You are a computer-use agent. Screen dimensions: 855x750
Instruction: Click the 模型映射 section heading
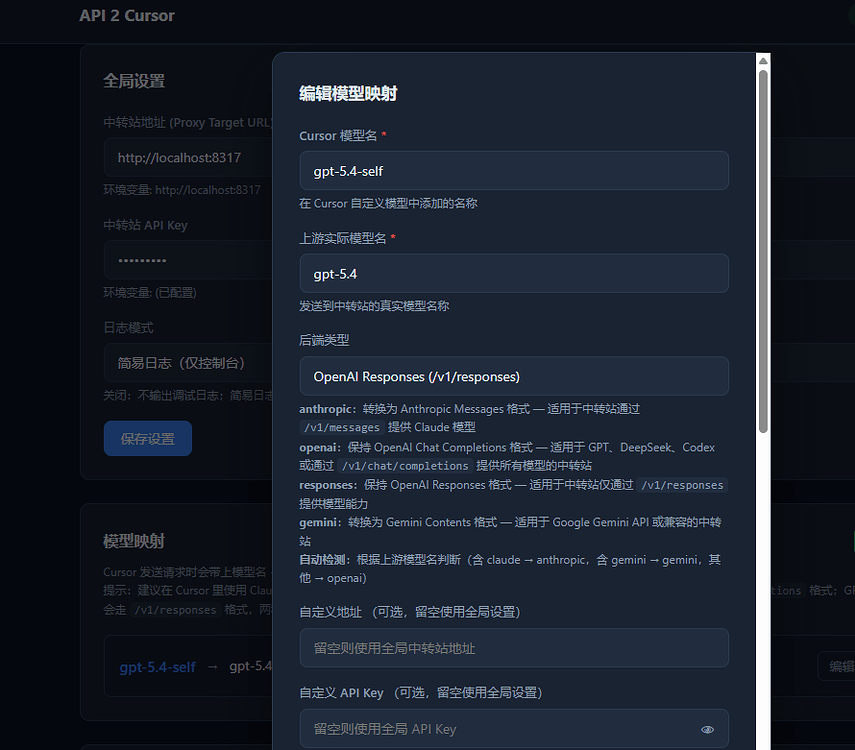pos(134,541)
